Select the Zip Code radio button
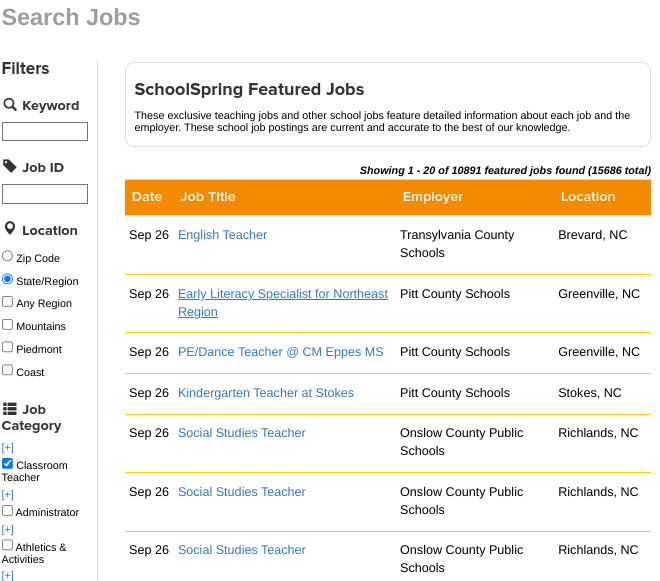The image size is (660, 581). (x=8, y=257)
